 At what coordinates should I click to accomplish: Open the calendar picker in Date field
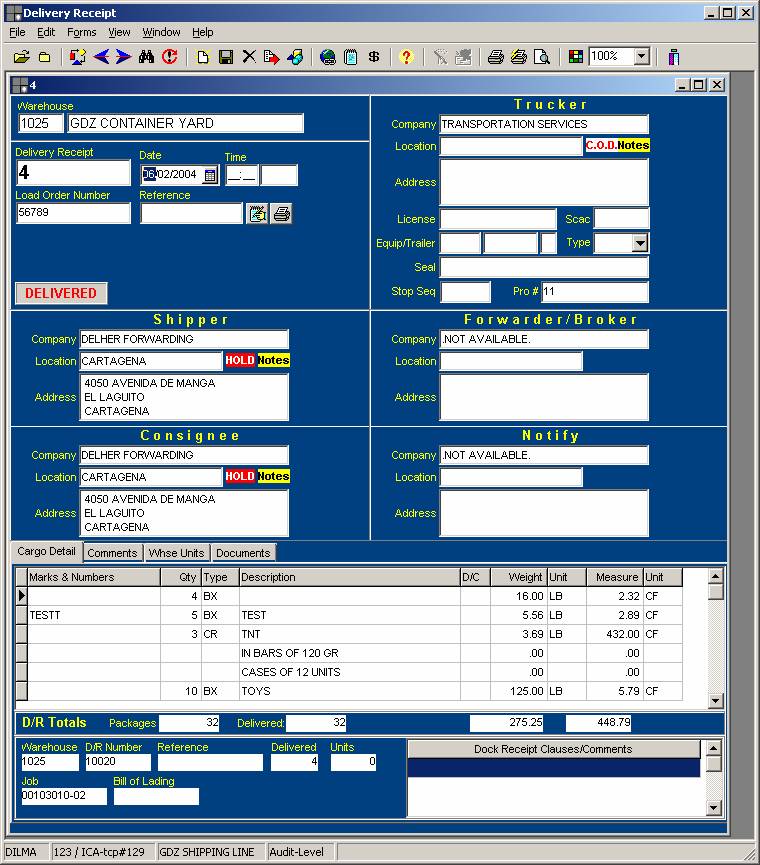210,176
